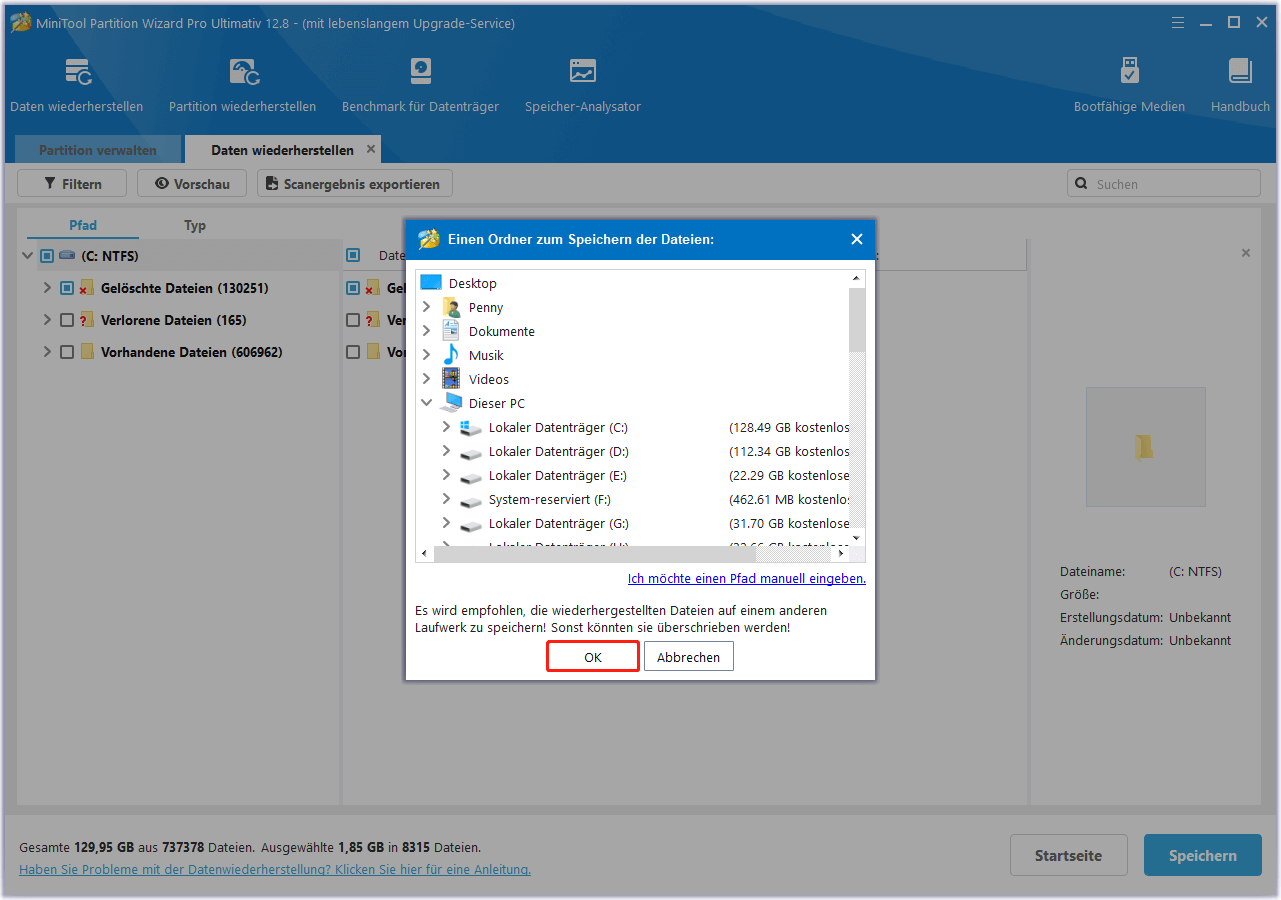
Task: Click the Filtern button
Action: [x=73, y=183]
